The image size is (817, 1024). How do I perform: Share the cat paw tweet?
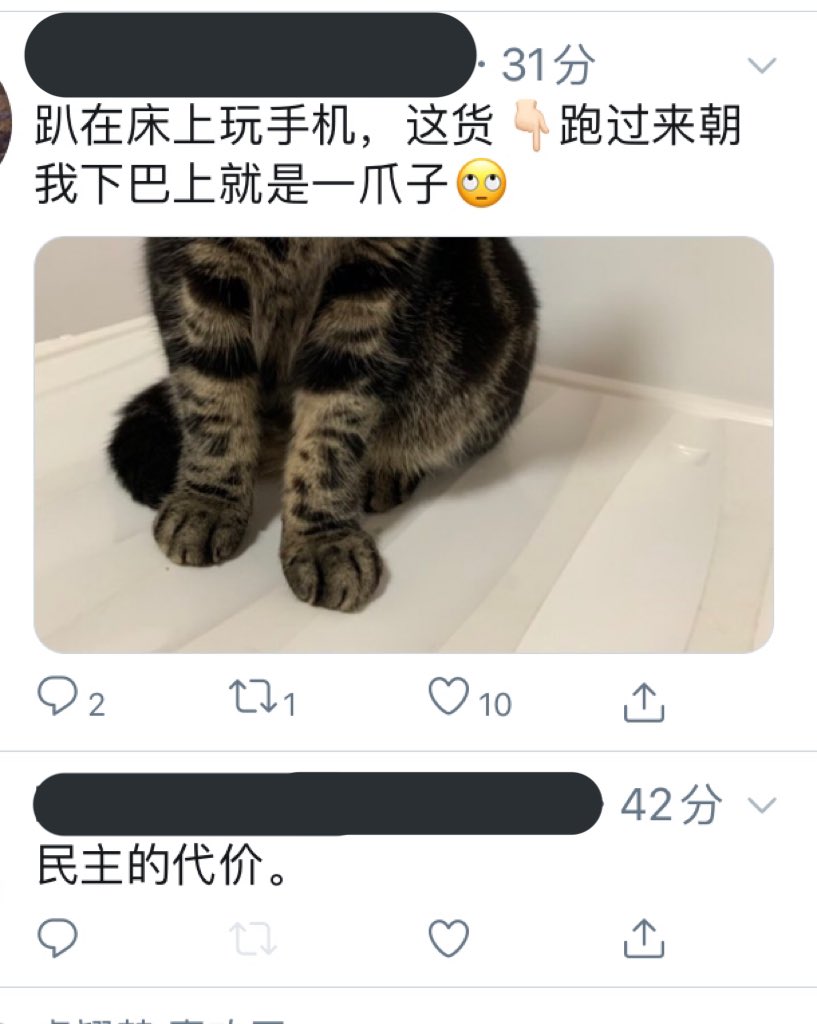[x=644, y=701]
